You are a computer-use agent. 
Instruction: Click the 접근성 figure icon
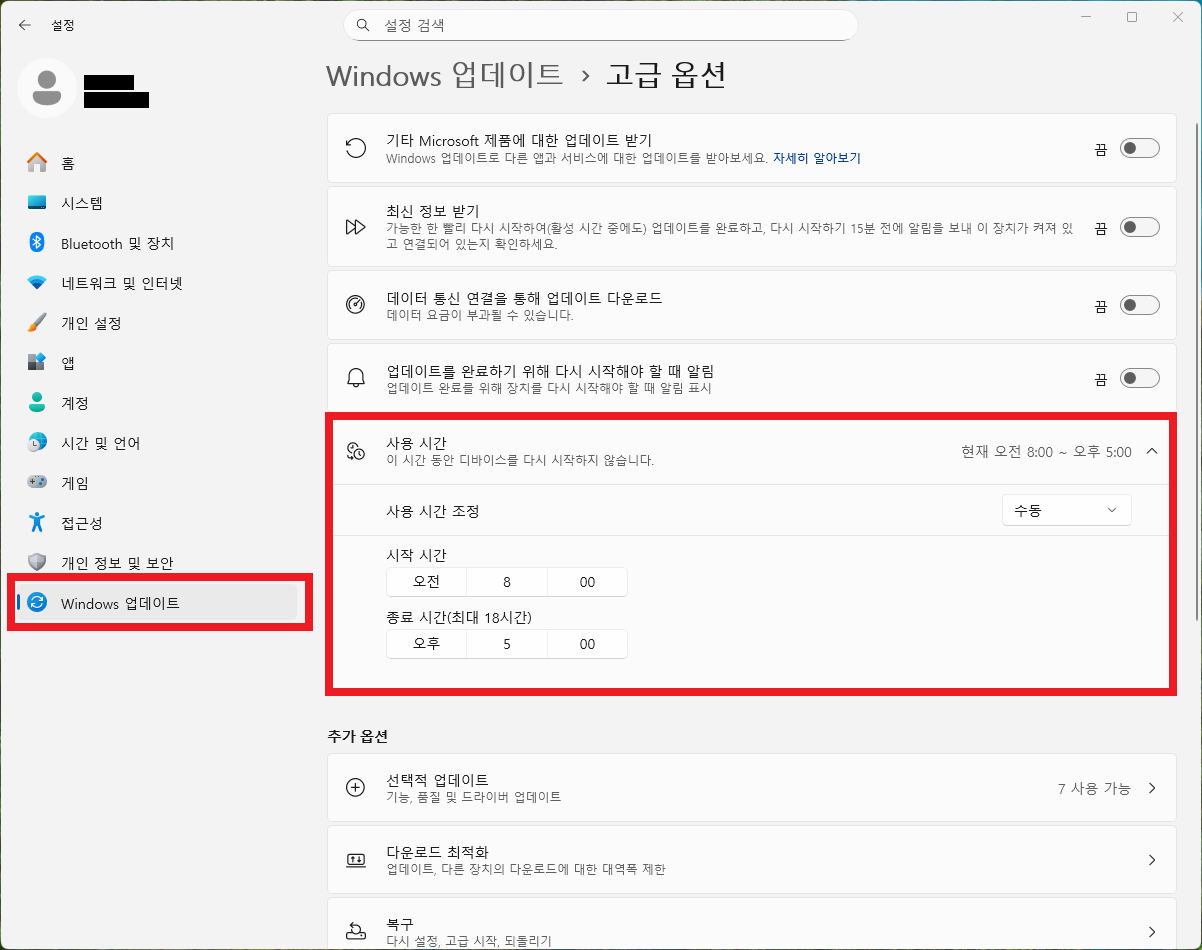[x=37, y=523]
